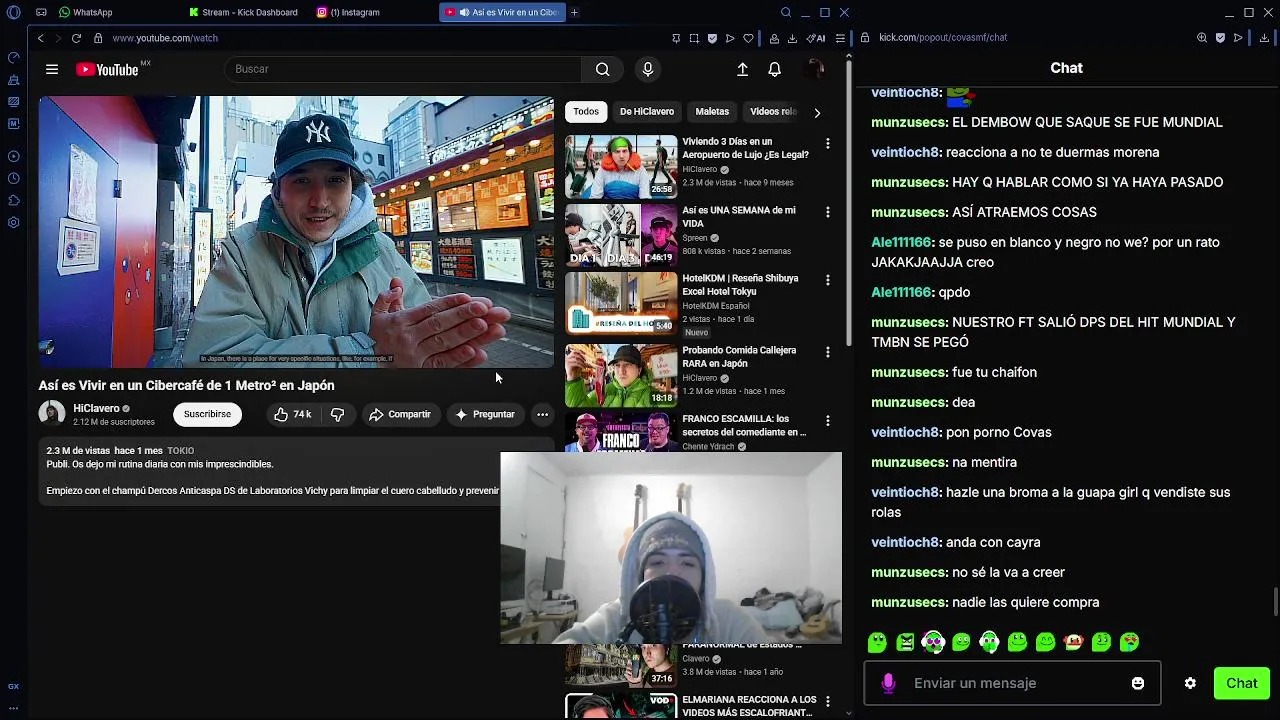Open downloads icon in YouTube window toolbar
This screenshot has height=720, width=1280.
click(x=792, y=38)
